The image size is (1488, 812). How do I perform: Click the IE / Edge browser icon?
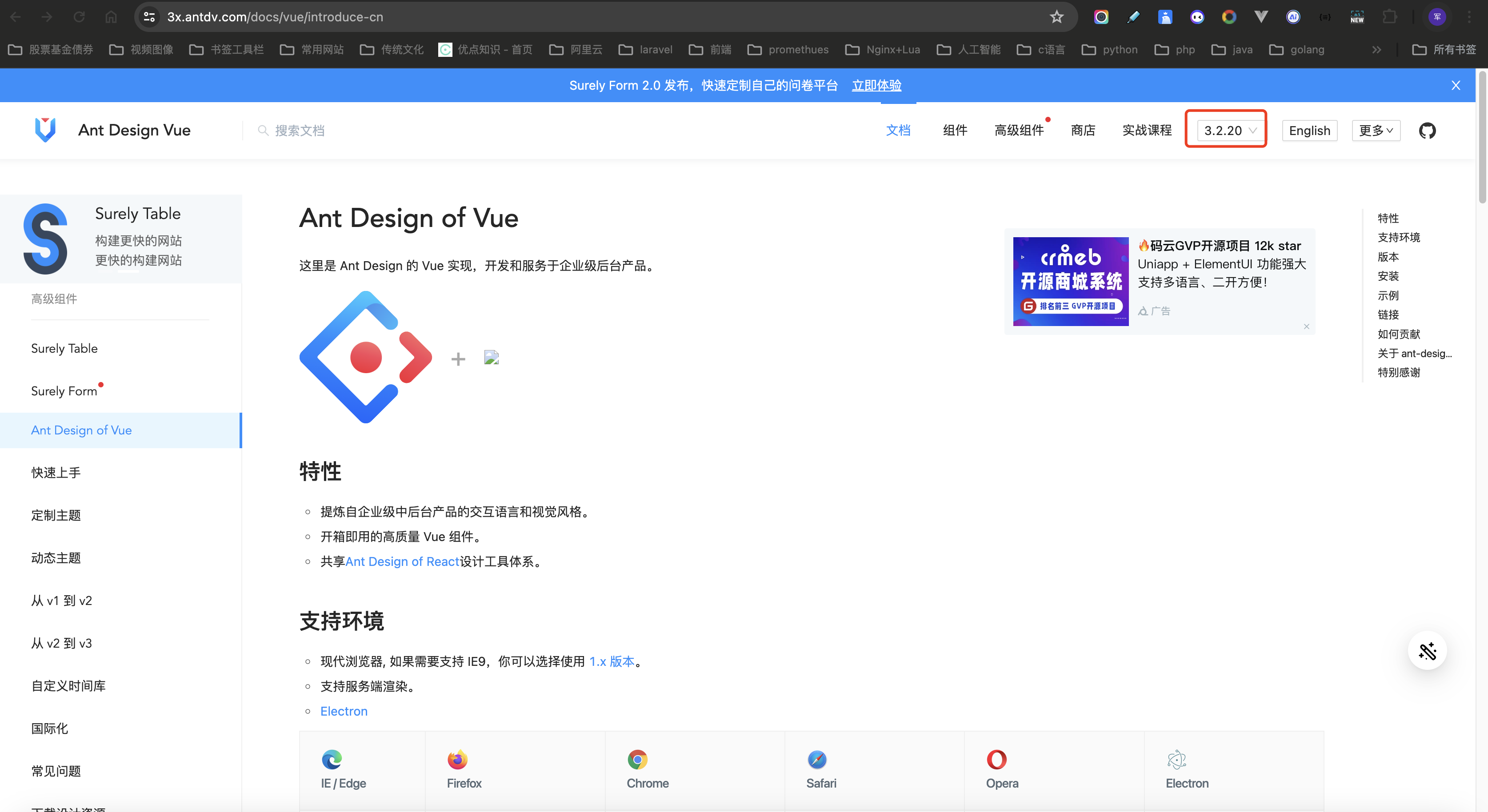tap(332, 760)
